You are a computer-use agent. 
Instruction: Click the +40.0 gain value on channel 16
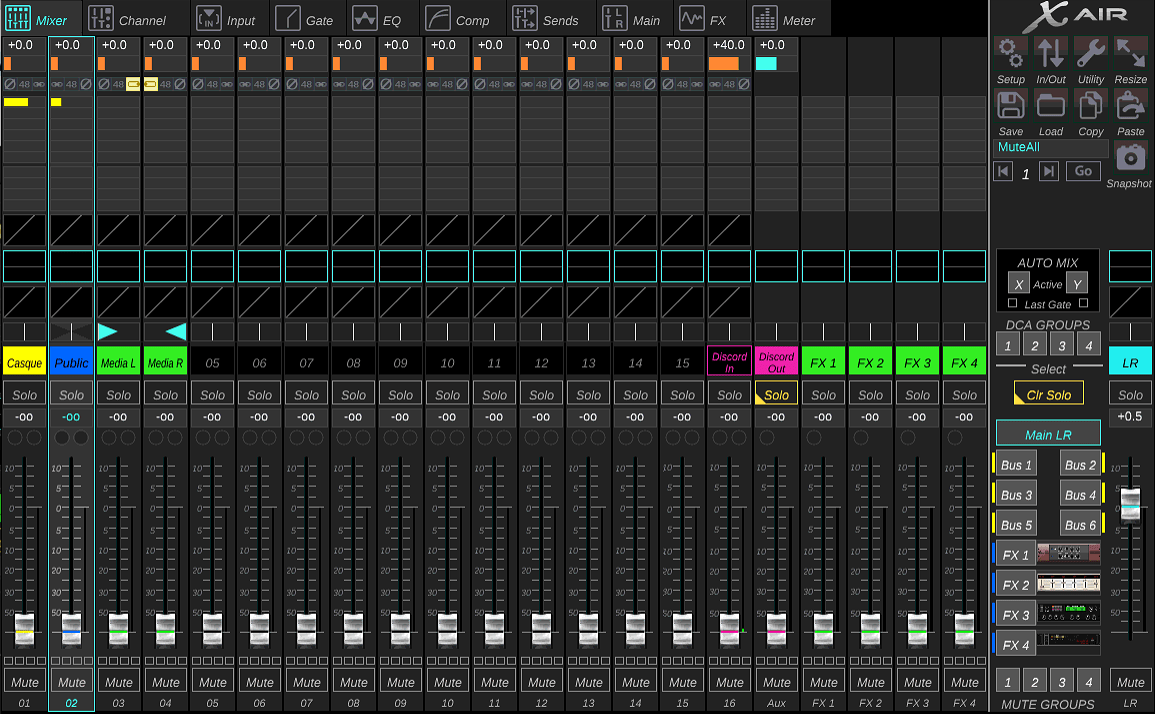click(x=729, y=45)
